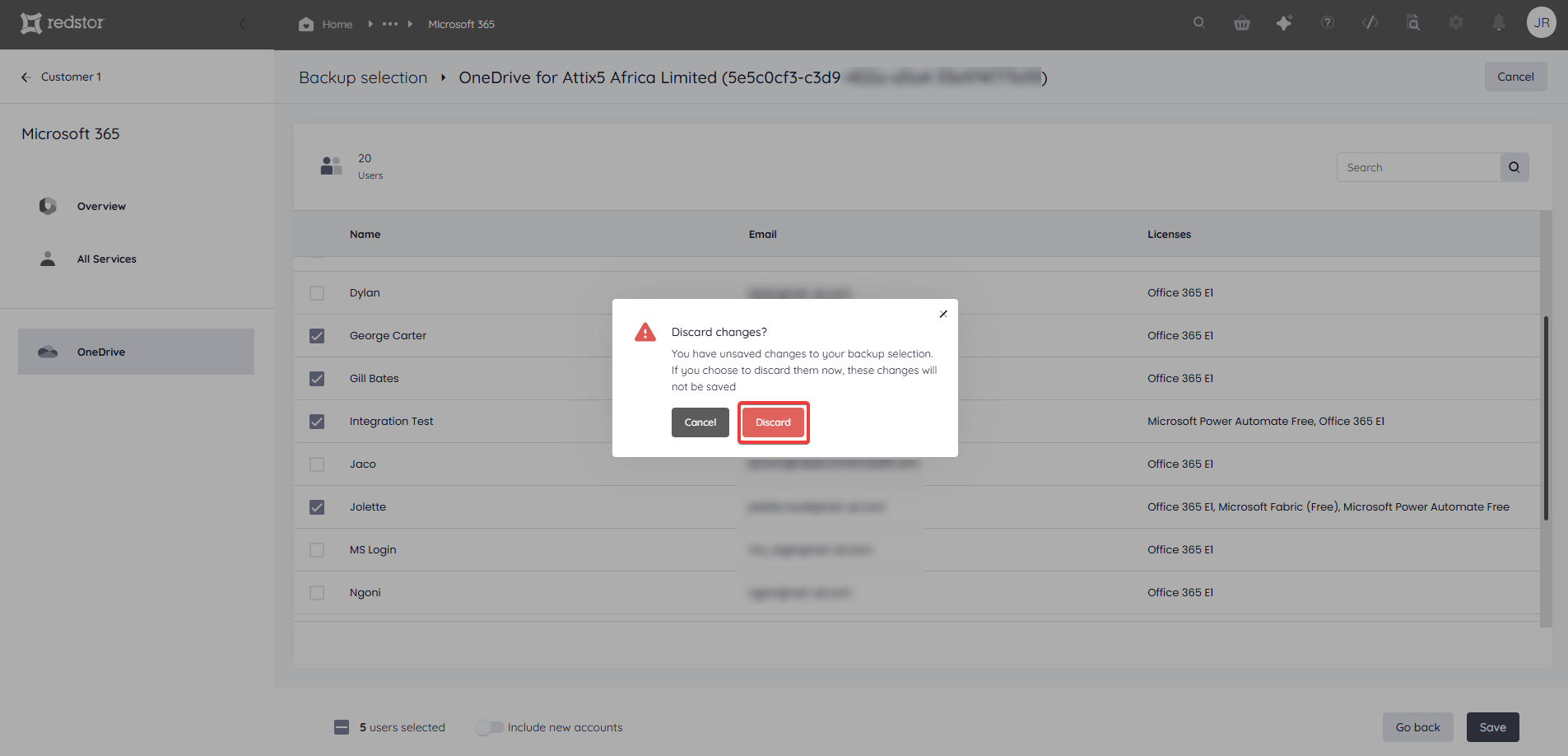Uncheck the George Carter checkbox
The width and height of the screenshot is (1568, 756).
(317, 336)
